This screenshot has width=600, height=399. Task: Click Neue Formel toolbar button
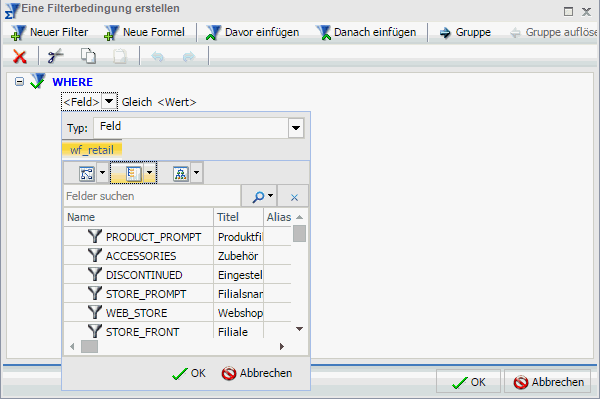145,33
